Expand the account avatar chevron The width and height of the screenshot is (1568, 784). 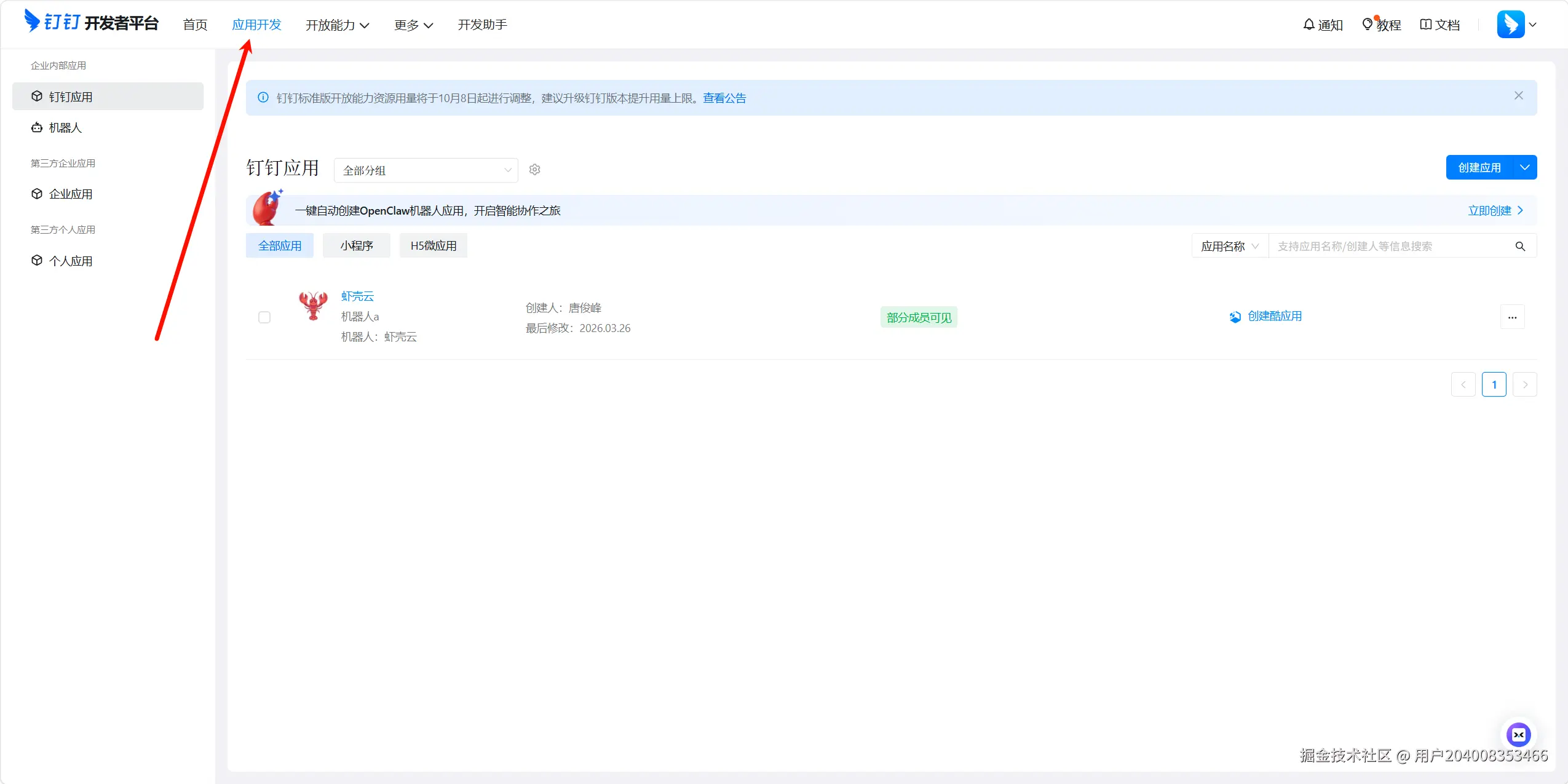coord(1533,25)
